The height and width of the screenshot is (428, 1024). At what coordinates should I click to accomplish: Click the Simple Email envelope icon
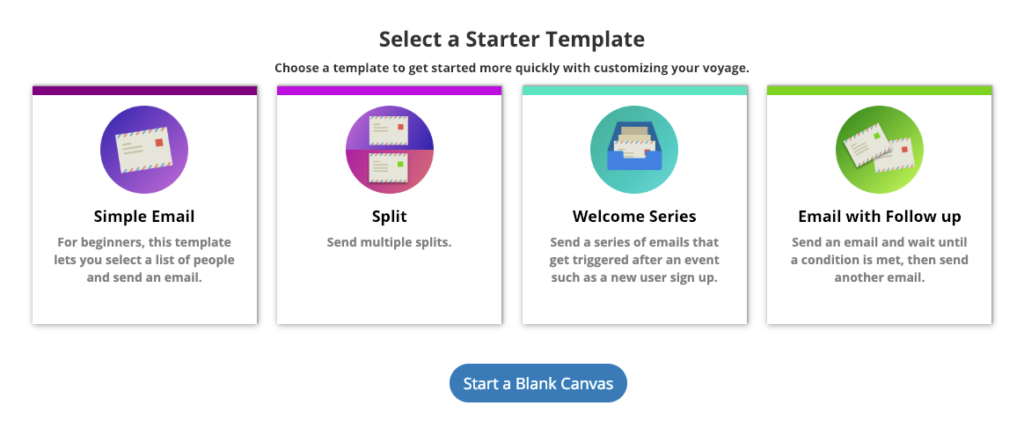pyautogui.click(x=144, y=150)
